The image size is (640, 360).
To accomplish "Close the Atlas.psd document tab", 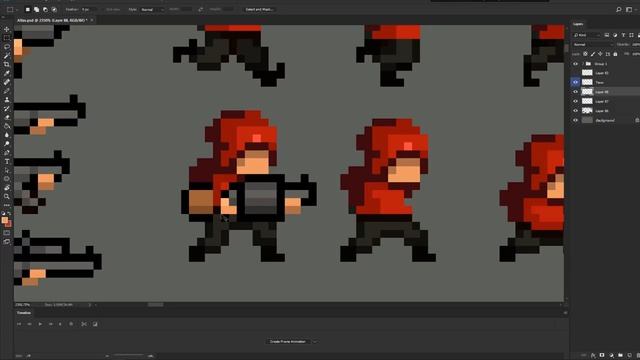I will pyautogui.click(x=92, y=20).
